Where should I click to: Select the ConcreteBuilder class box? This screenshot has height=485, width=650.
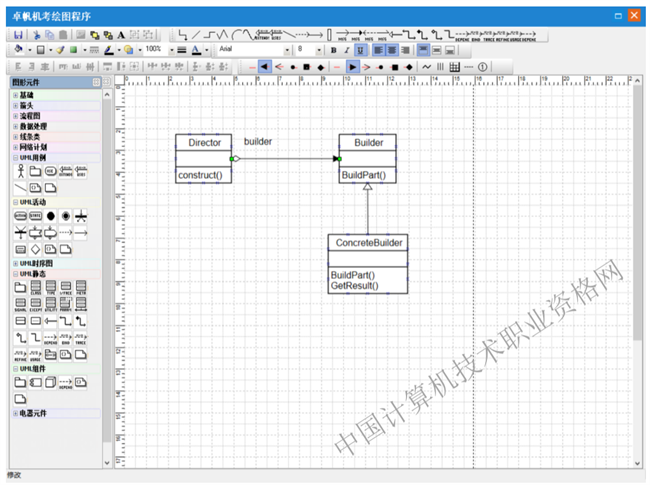click(x=369, y=262)
